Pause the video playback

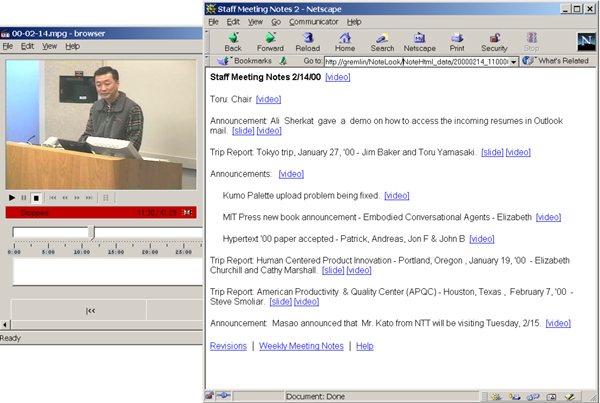click(x=24, y=198)
